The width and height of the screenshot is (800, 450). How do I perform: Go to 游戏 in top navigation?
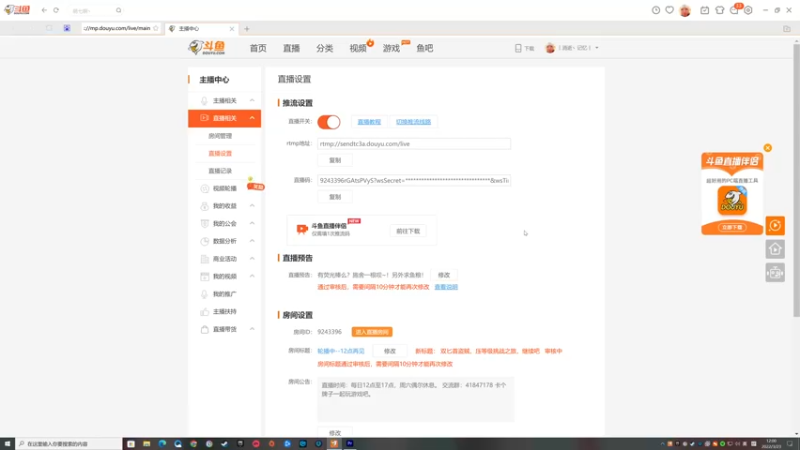[x=391, y=48]
